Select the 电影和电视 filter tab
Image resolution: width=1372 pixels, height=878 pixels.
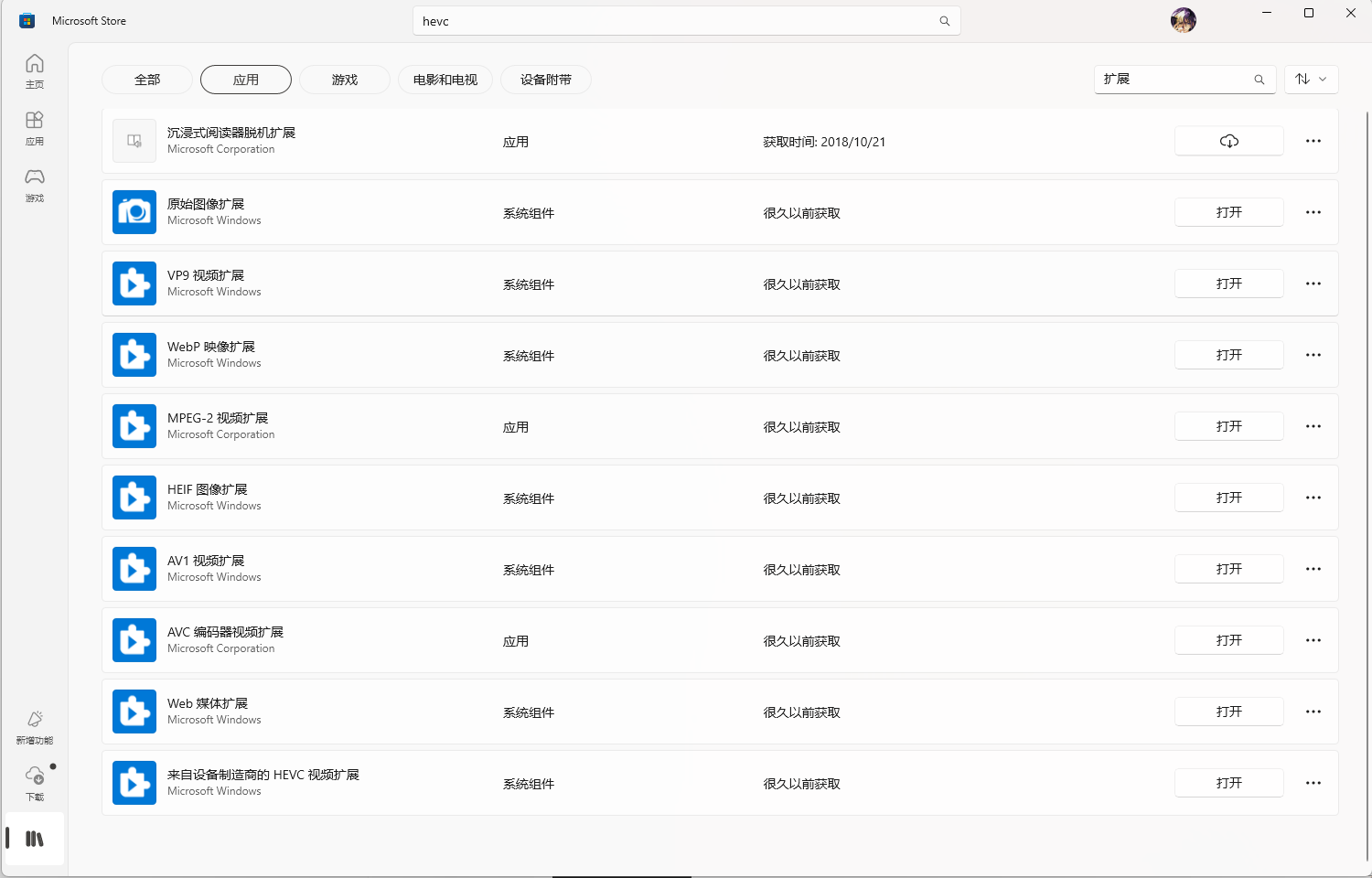445,80
